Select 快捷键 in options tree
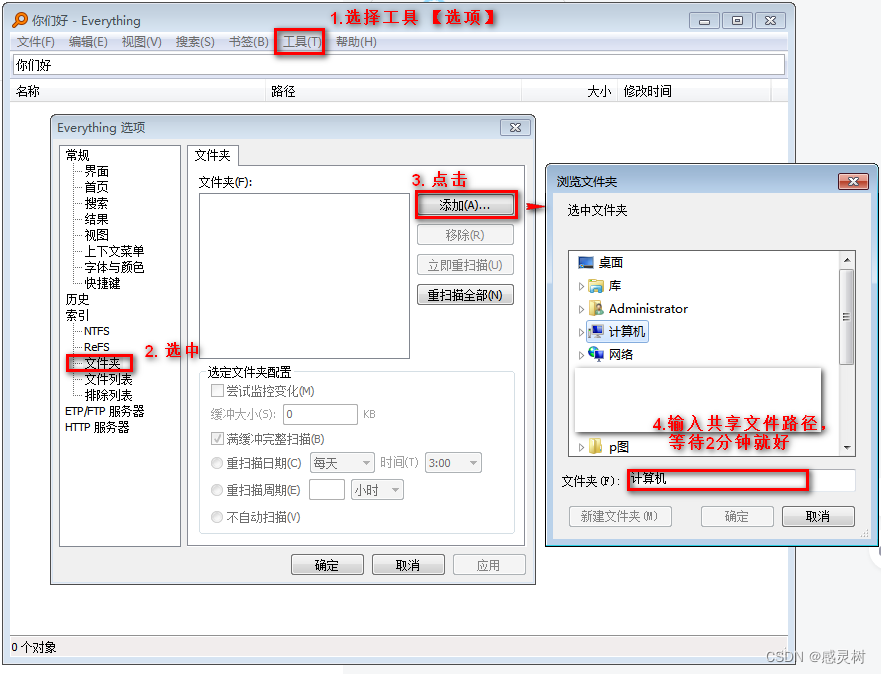This screenshot has height=674, width=881. click(102, 283)
